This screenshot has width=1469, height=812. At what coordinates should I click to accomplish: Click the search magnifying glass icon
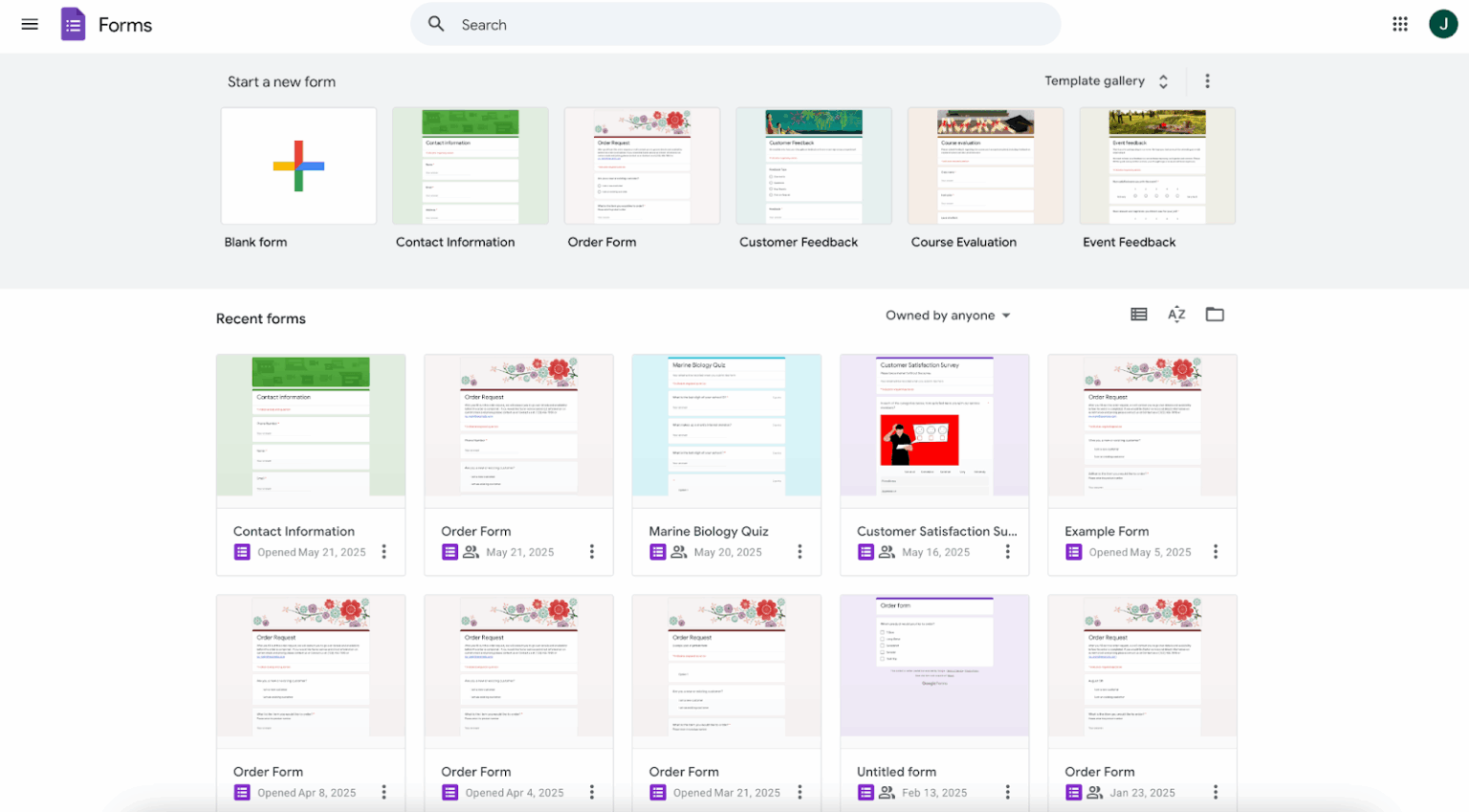point(436,24)
